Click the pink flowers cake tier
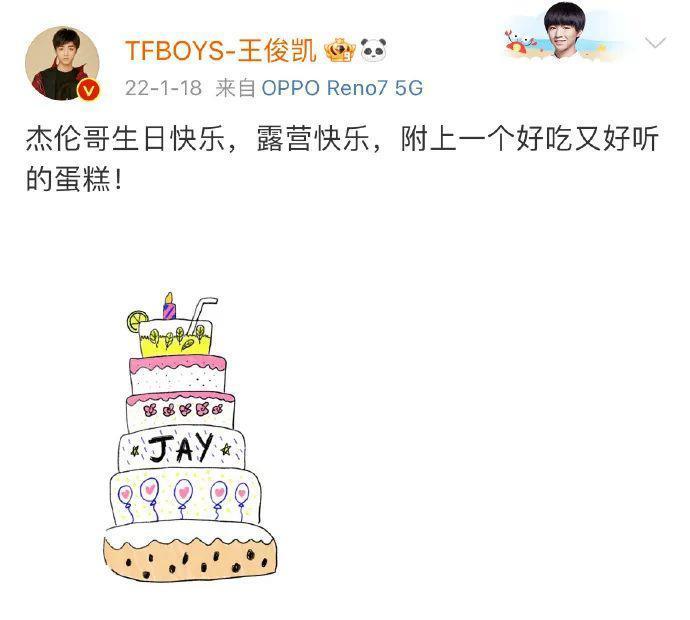The height and width of the screenshot is (620, 690). (181, 411)
